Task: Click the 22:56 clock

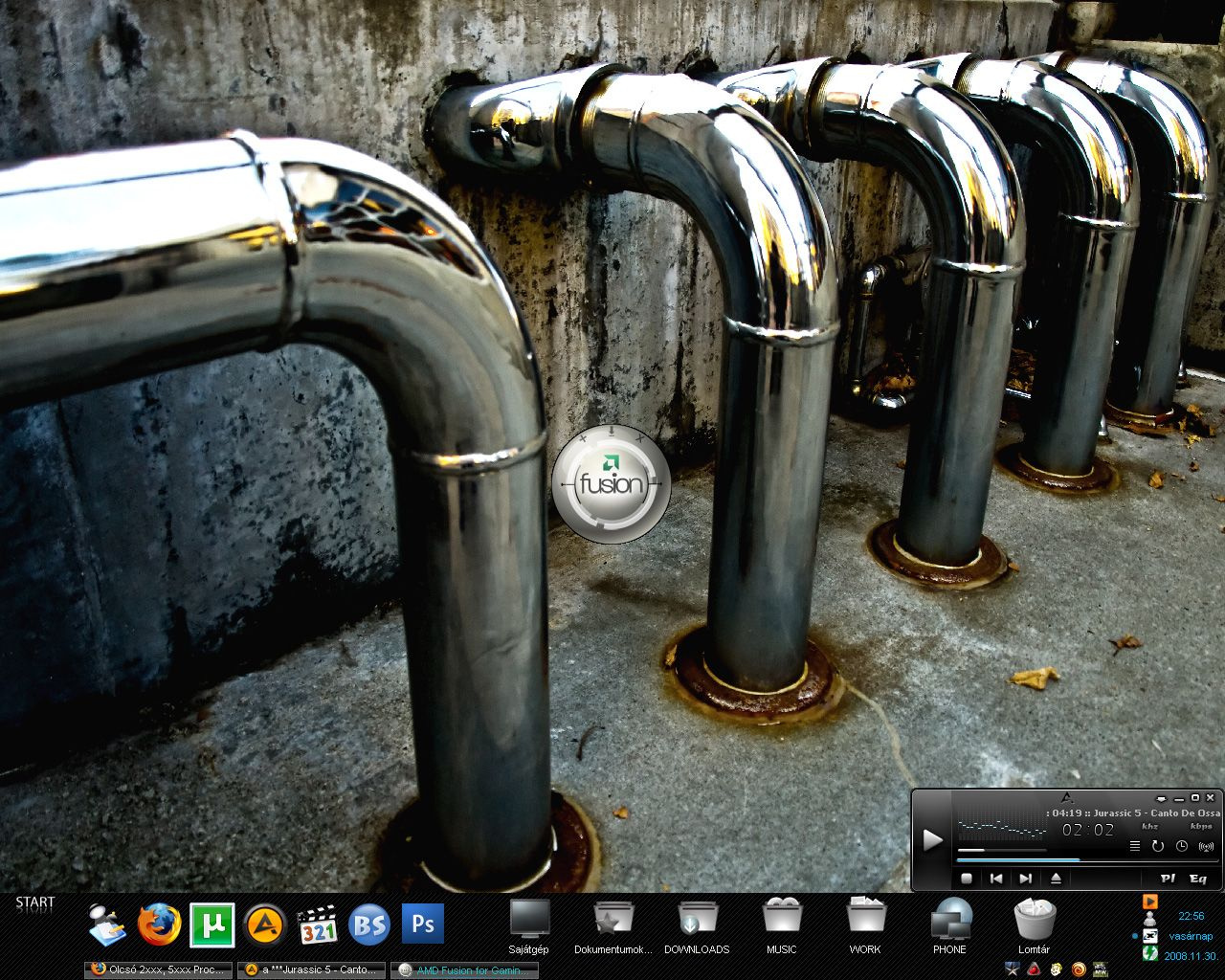Action: [x=1192, y=916]
